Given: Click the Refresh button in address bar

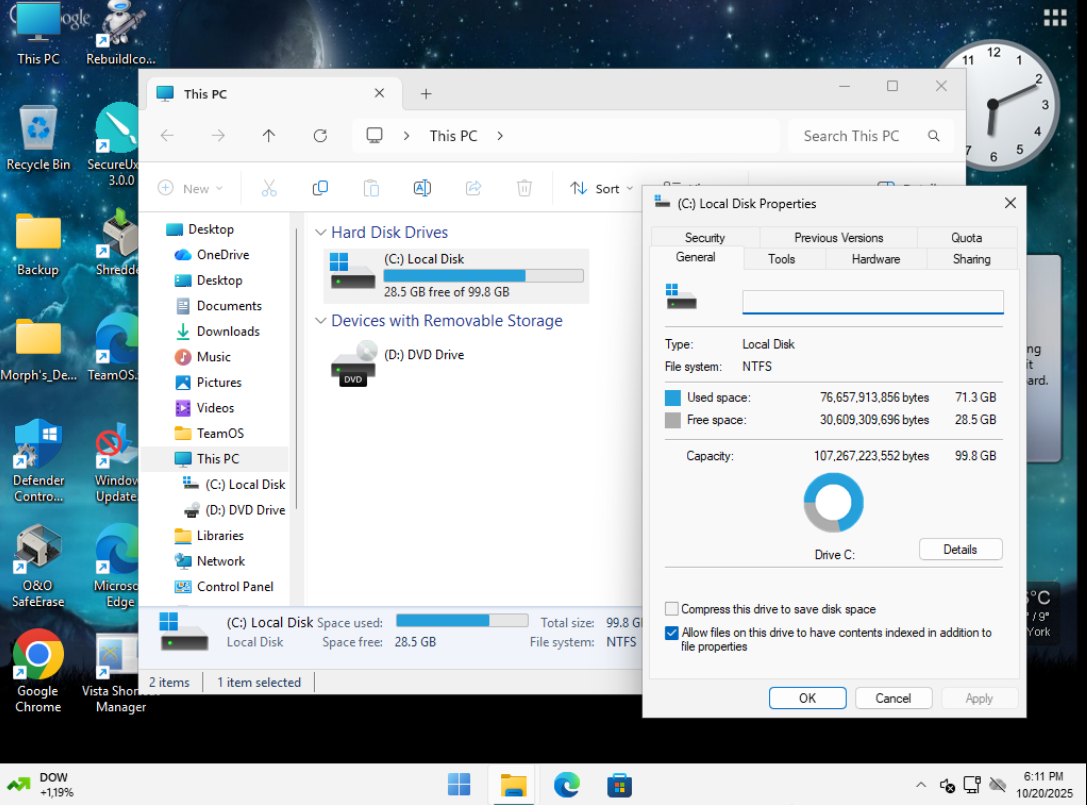Looking at the screenshot, I should 320,136.
